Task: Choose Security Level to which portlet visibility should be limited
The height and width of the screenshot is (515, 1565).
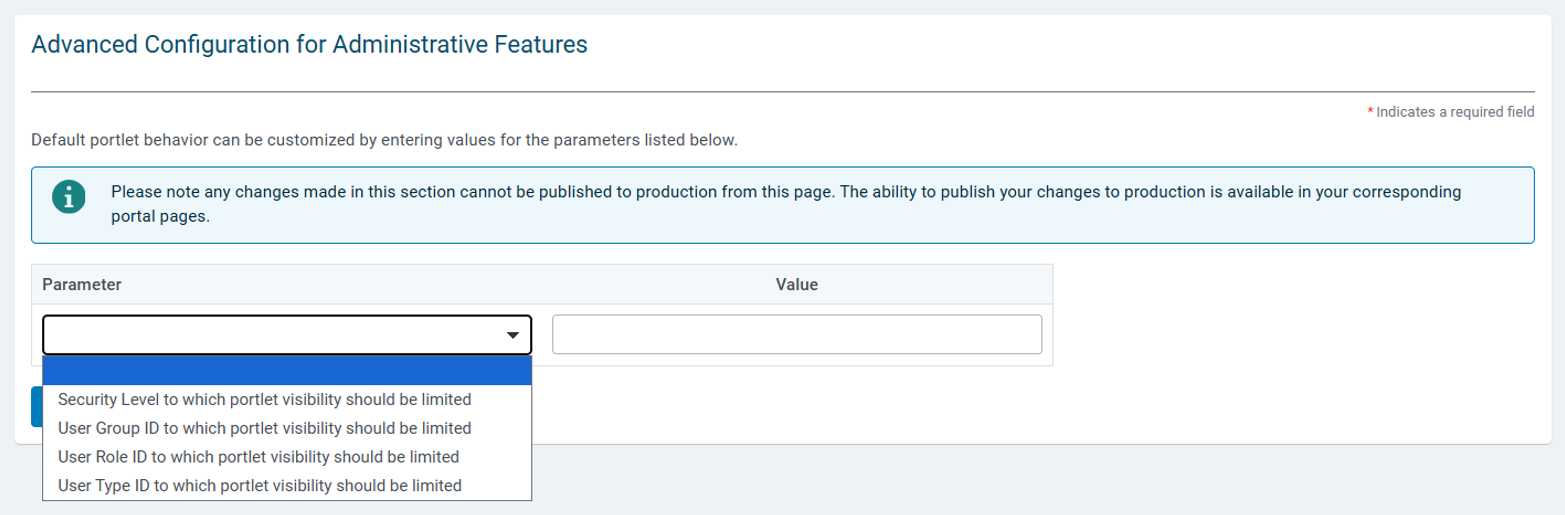Action: click(265, 399)
